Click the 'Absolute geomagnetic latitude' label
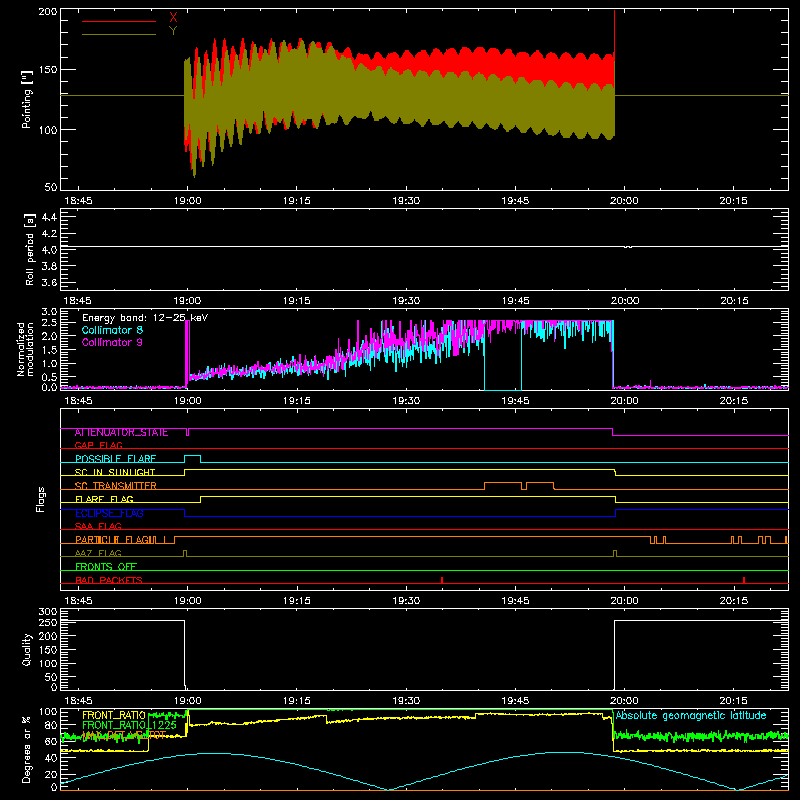Image resolution: width=800 pixels, height=800 pixels. coord(691,715)
